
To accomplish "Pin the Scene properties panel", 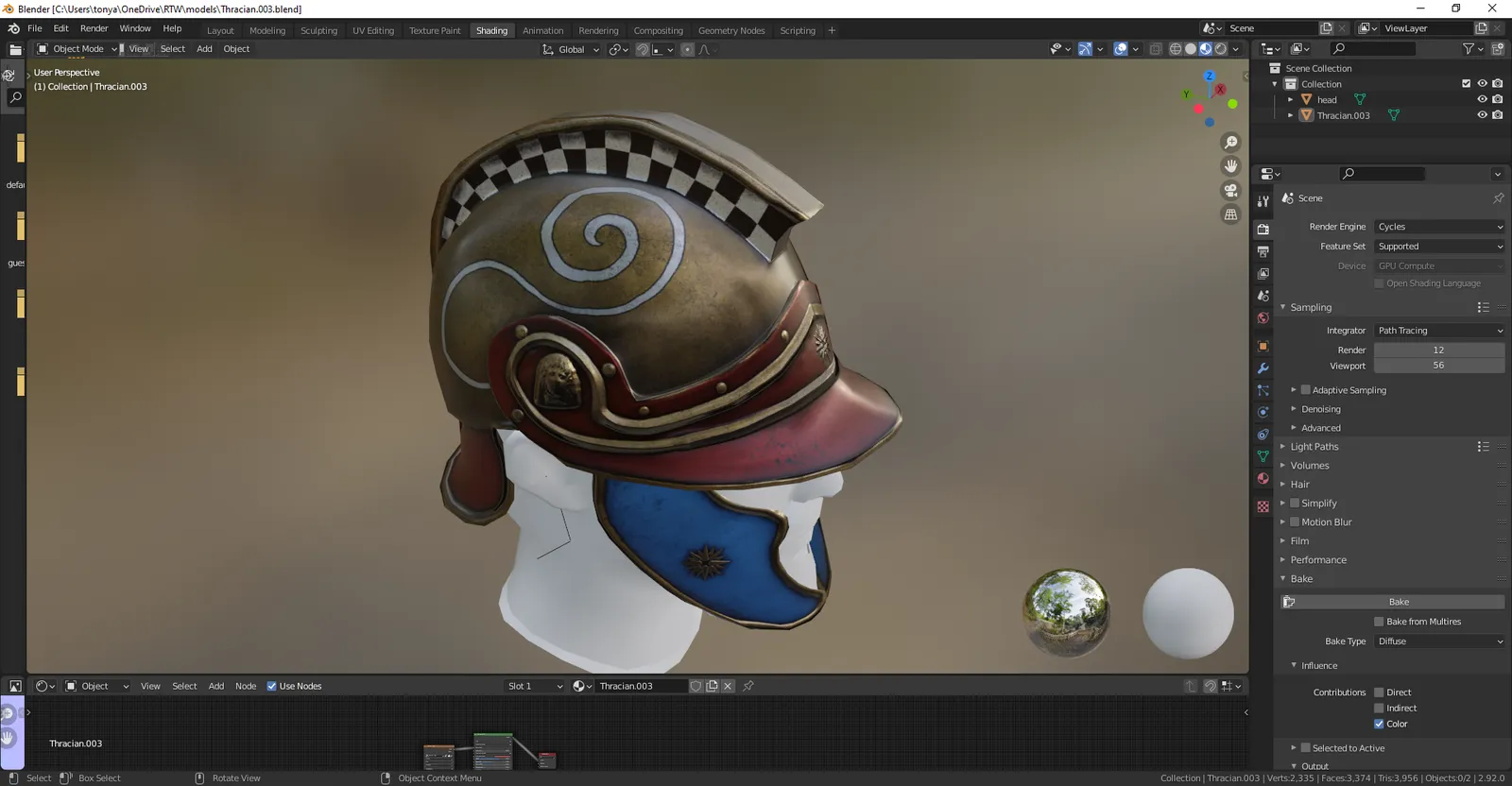I will tap(1498, 198).
